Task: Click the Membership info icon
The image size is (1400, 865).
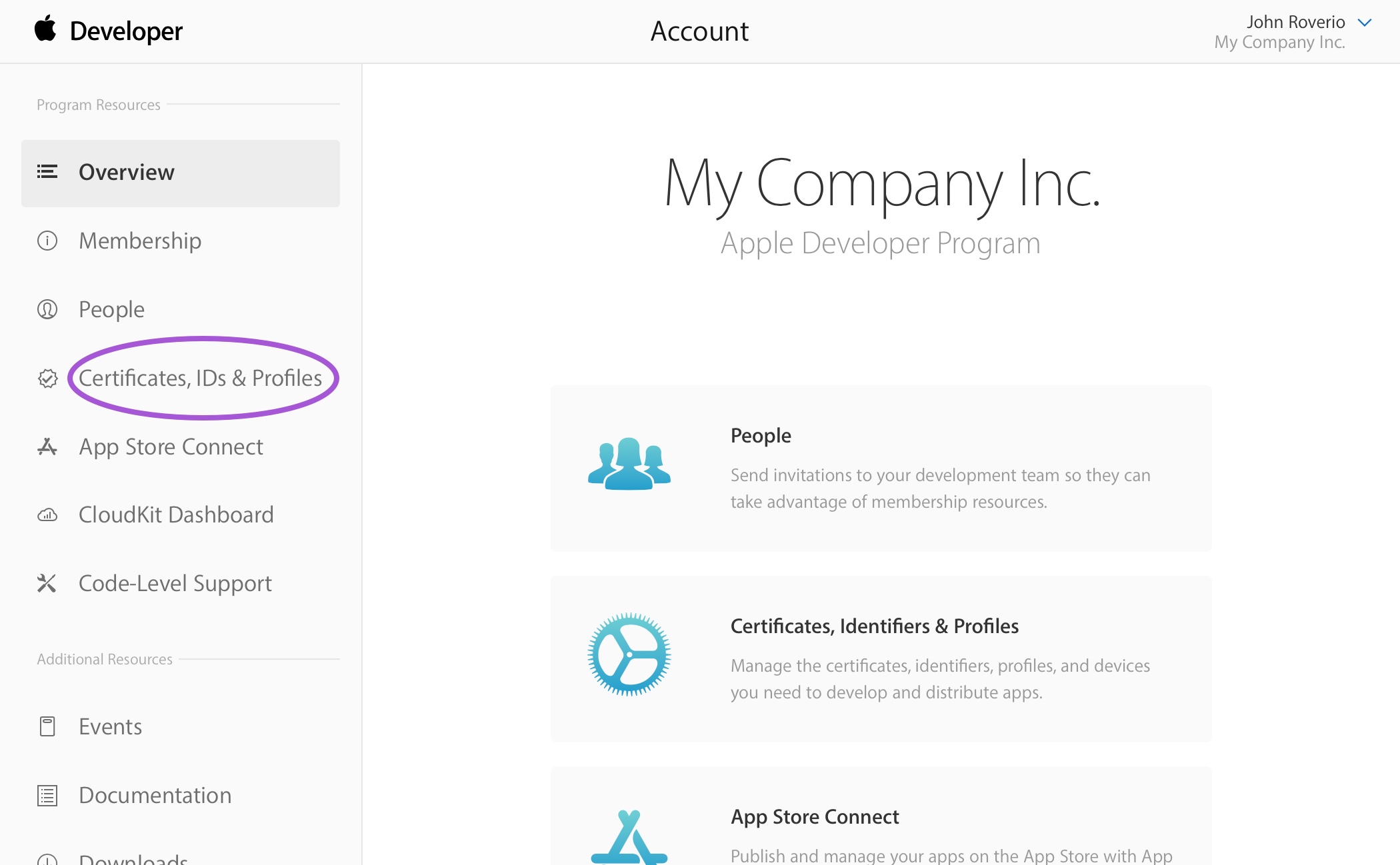Action: pos(47,241)
